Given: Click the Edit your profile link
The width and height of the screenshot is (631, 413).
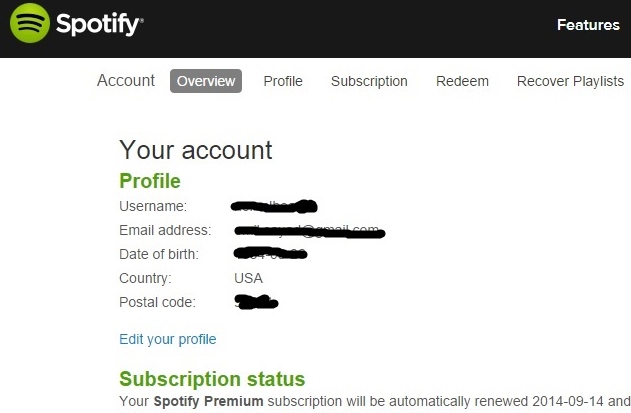Looking at the screenshot, I should point(168,339).
